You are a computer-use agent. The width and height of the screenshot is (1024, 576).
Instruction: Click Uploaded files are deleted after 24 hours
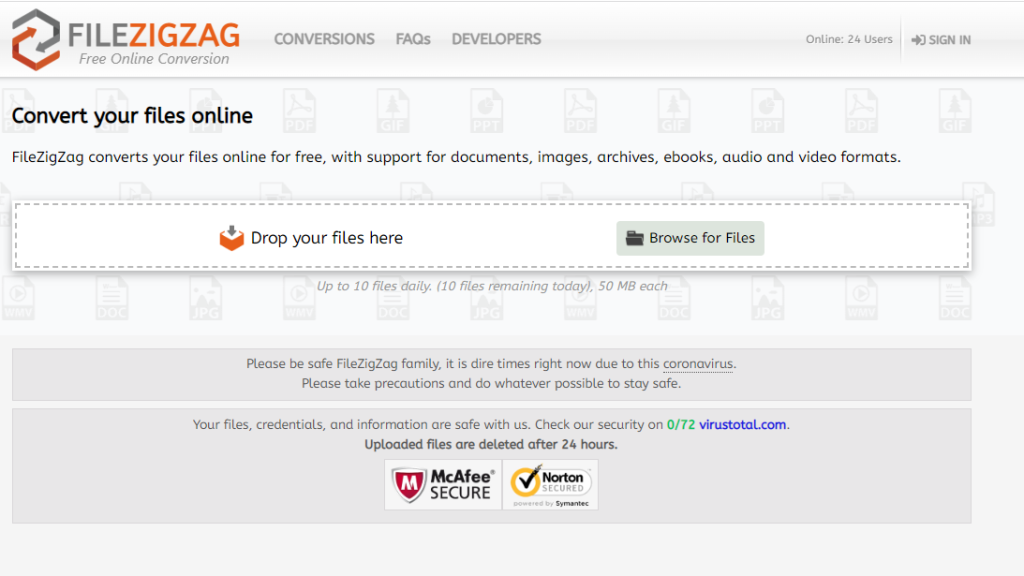click(491, 444)
